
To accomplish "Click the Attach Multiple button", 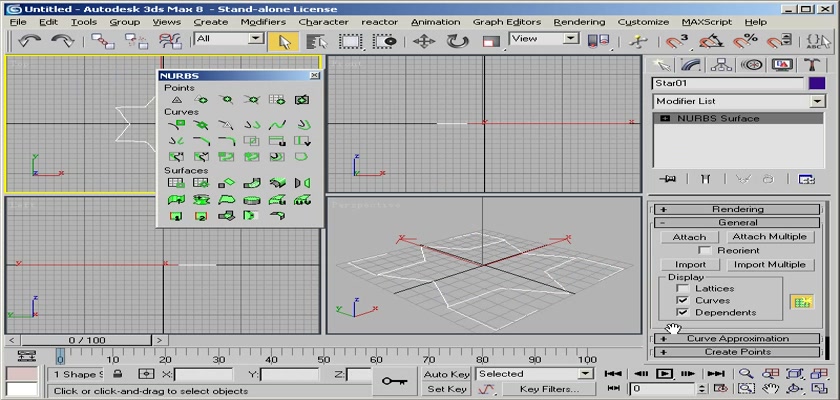I will pos(770,237).
